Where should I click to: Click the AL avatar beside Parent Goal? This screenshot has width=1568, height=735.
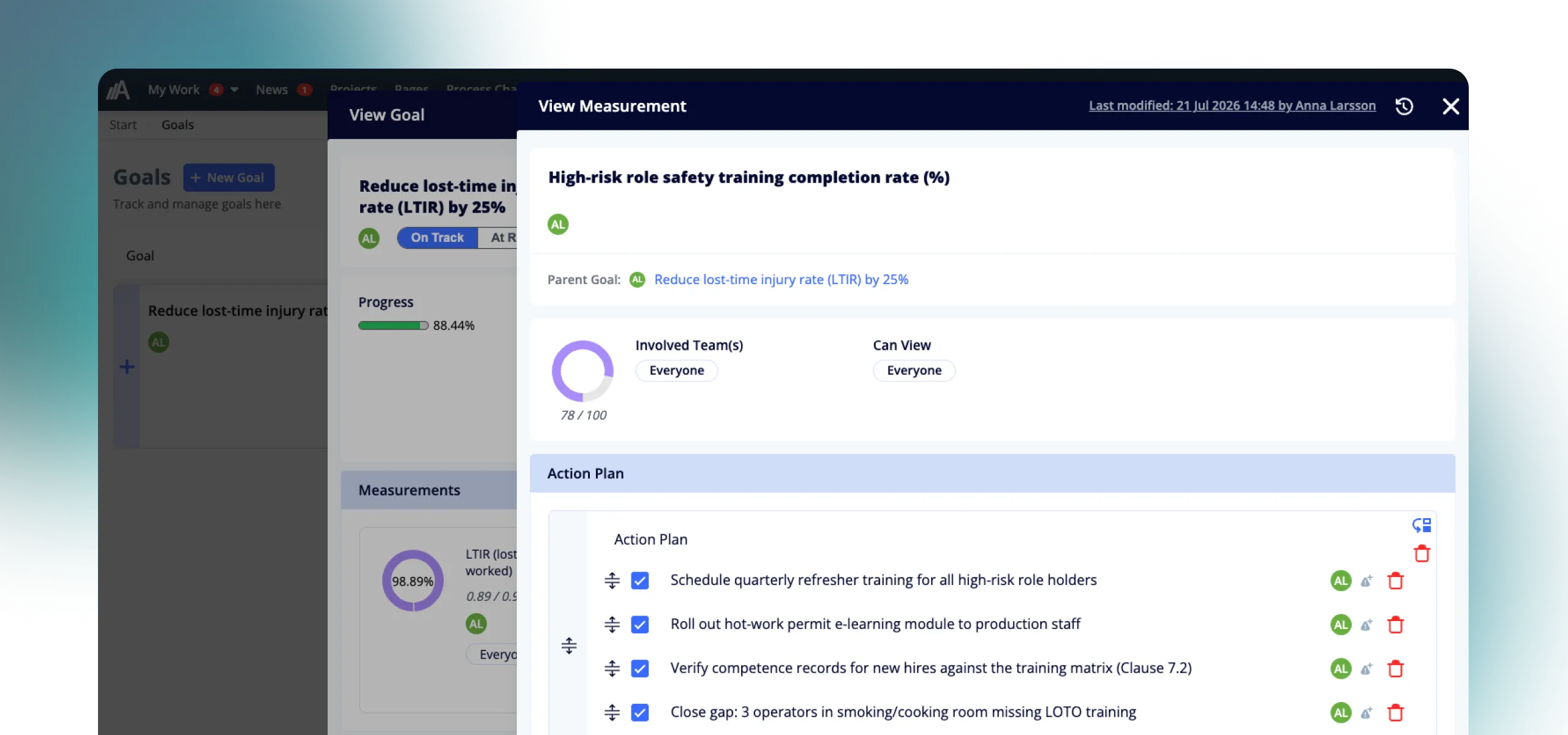(x=637, y=279)
